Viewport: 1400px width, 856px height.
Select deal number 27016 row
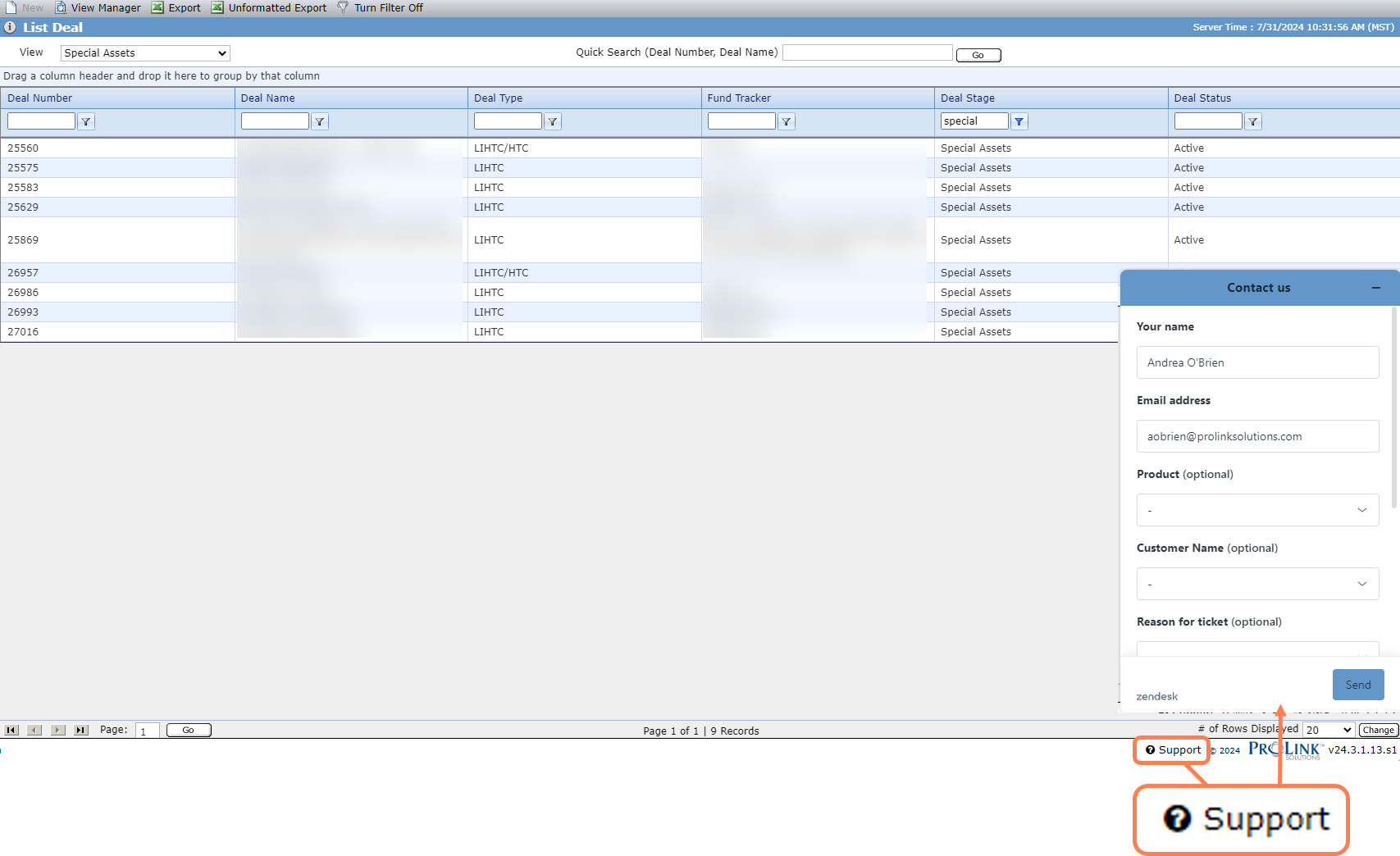560,332
